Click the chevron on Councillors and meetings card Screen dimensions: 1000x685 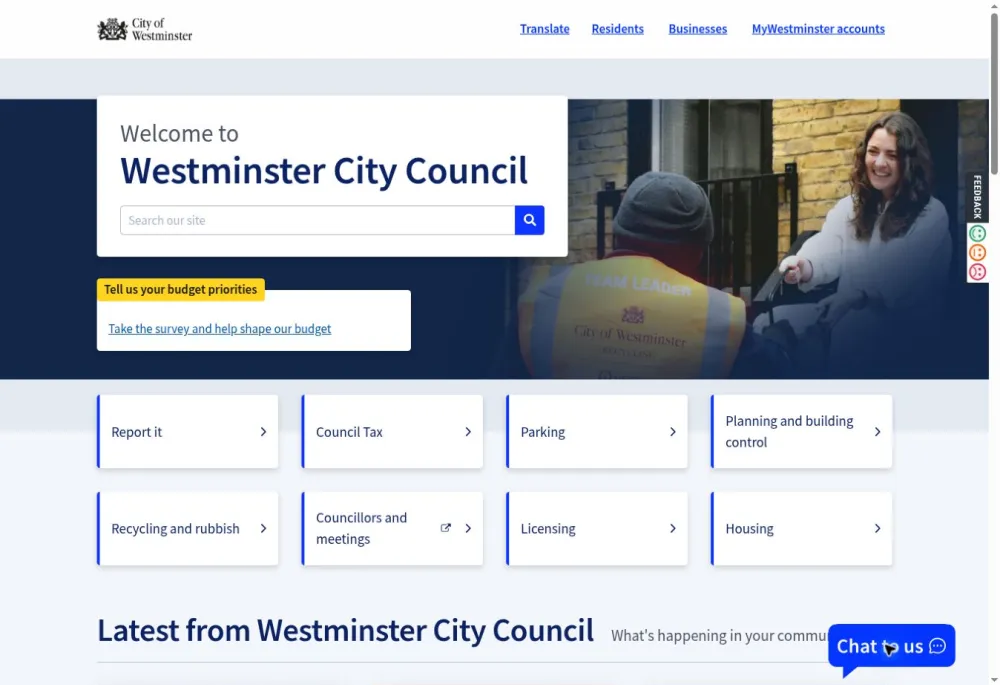(468, 528)
